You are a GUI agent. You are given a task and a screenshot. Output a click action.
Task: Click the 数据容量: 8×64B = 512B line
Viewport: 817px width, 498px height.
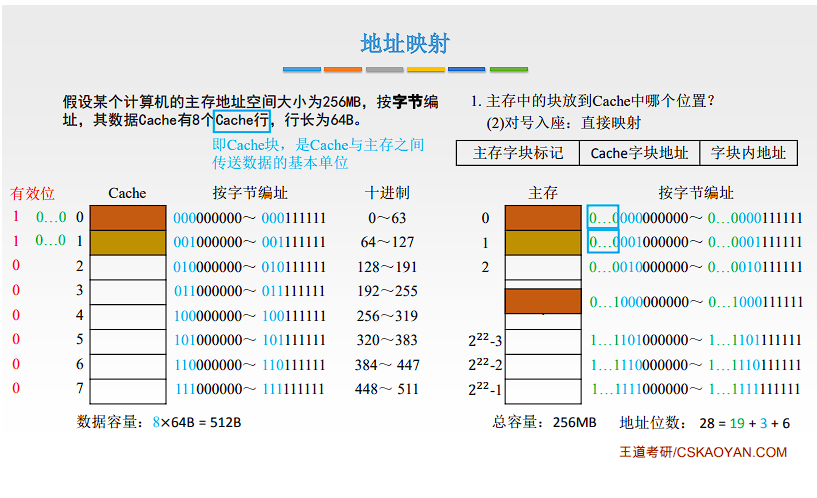click(x=159, y=422)
